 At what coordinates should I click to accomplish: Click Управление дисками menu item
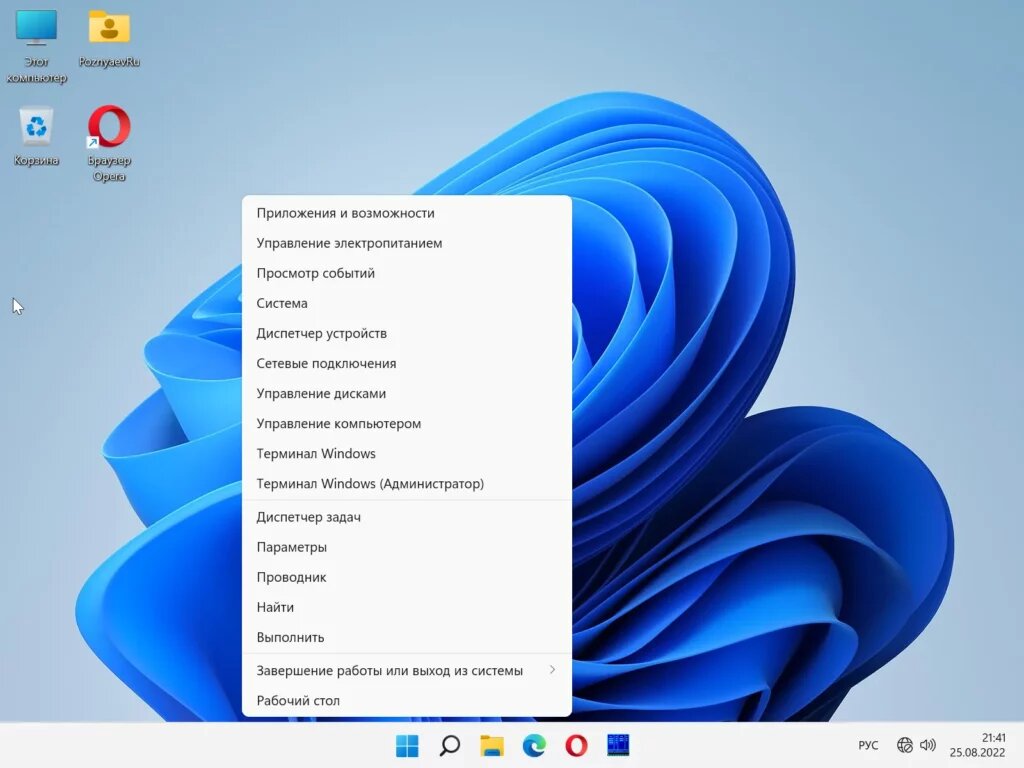[406, 393]
